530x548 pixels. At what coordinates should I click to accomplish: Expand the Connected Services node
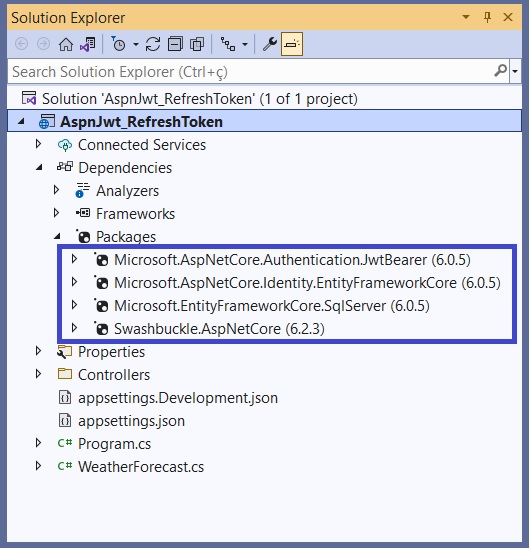tap(38, 145)
